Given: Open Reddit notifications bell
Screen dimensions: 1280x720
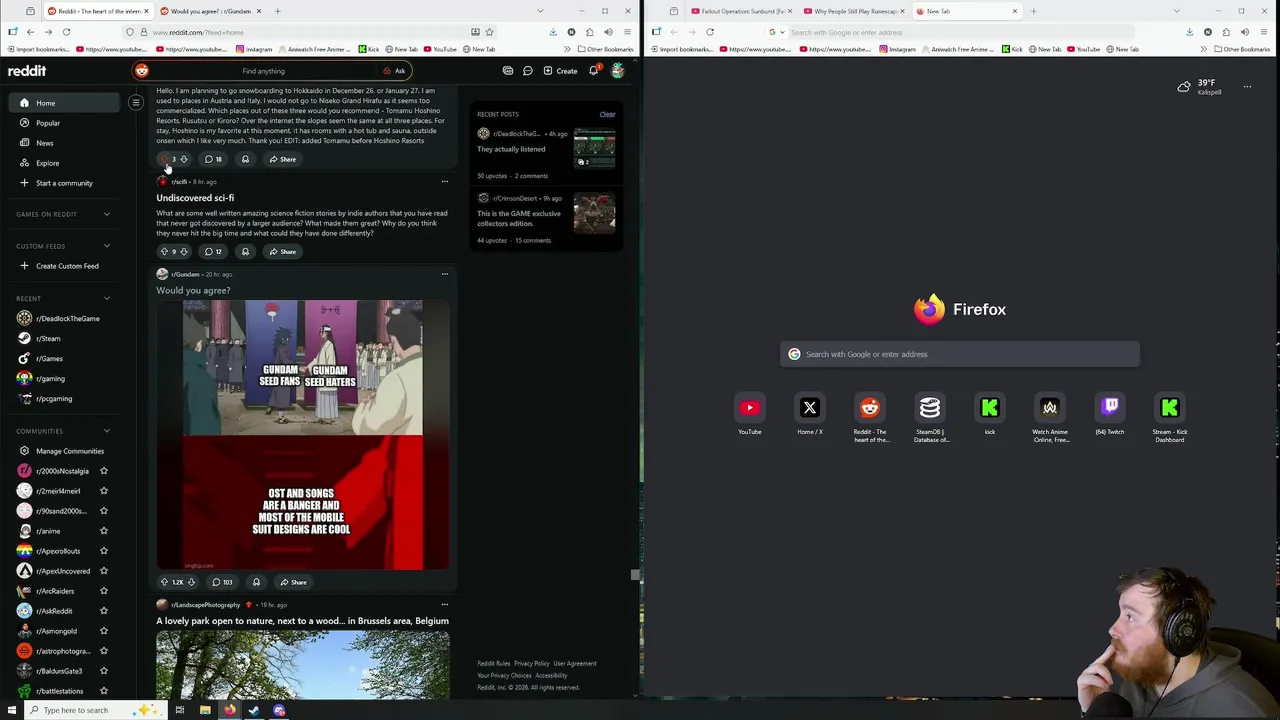Looking at the screenshot, I should (593, 71).
